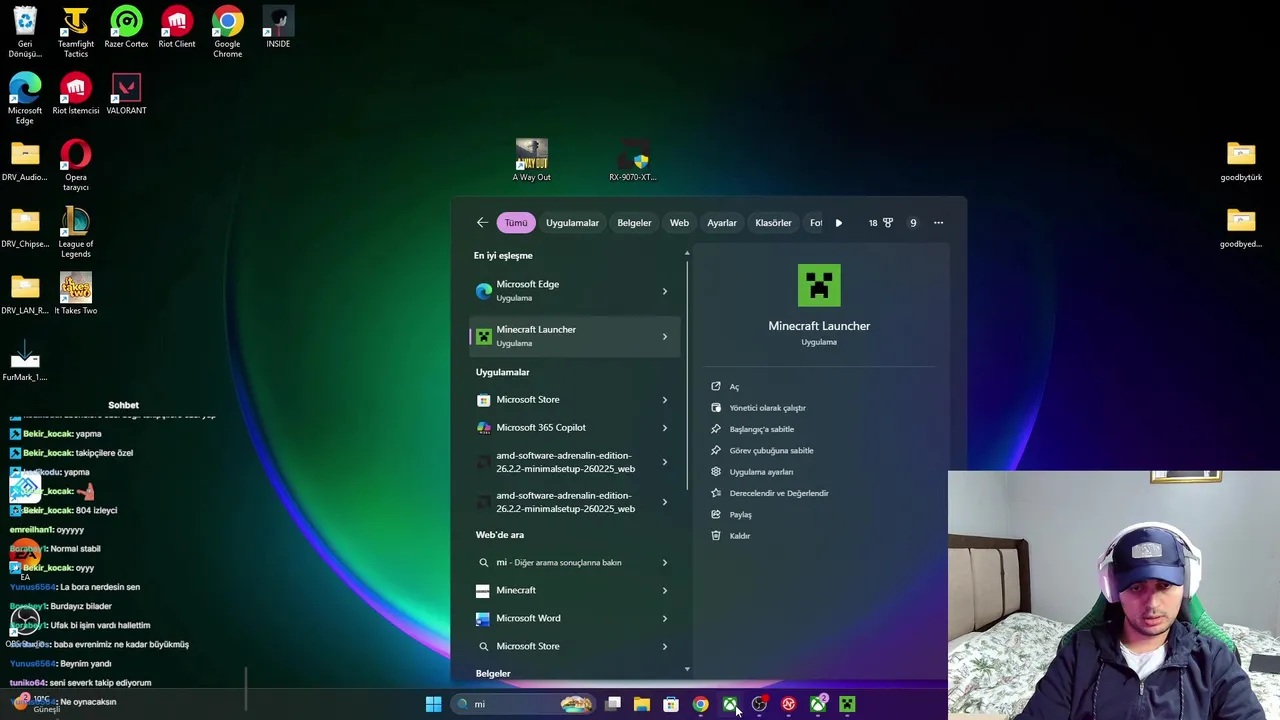The width and height of the screenshot is (1280, 720).
Task: Open Task View from the taskbar
Action: click(x=613, y=704)
